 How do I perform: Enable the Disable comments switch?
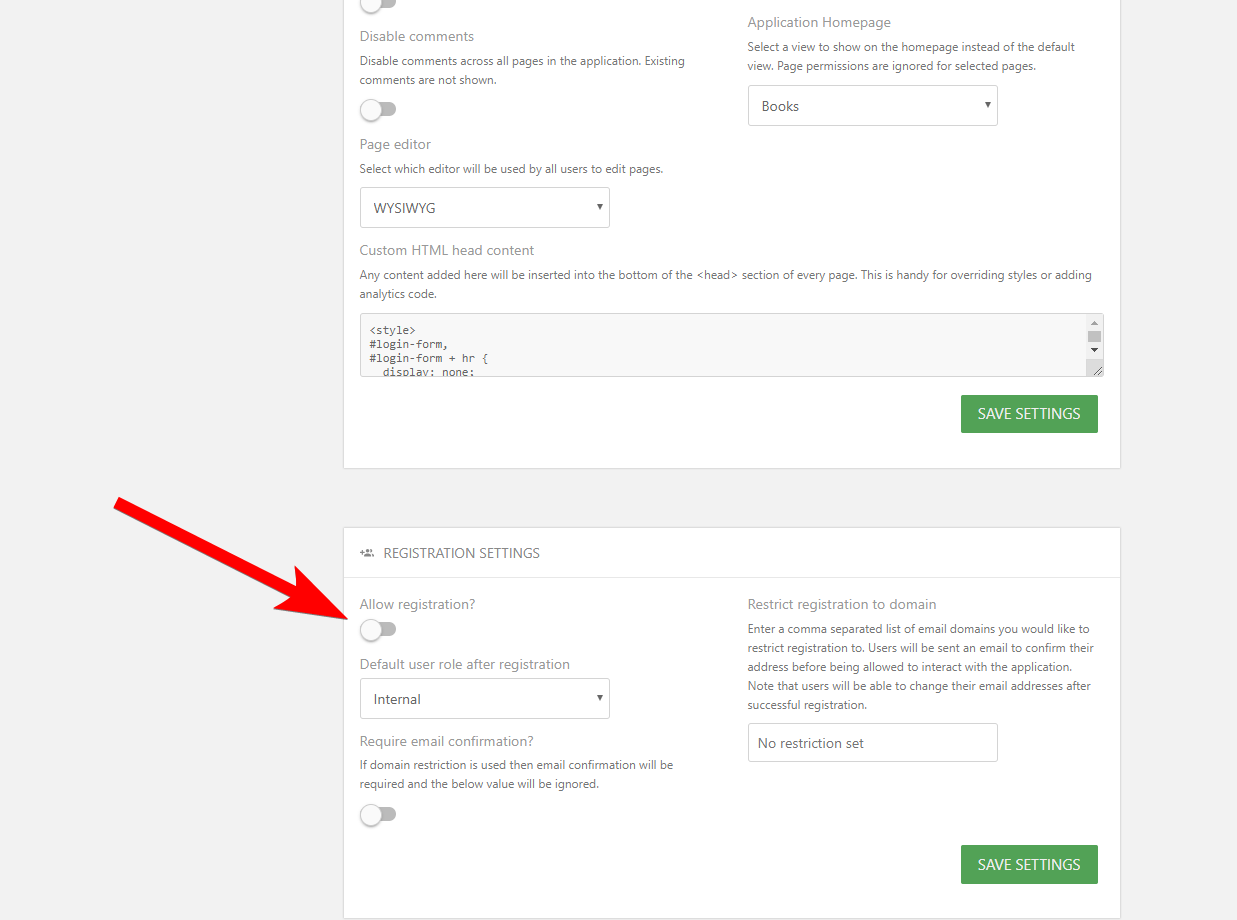(378, 110)
